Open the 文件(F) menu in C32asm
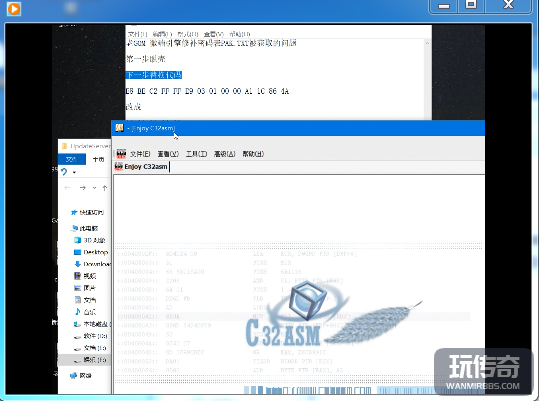This screenshot has height=401, width=539. 140,154
